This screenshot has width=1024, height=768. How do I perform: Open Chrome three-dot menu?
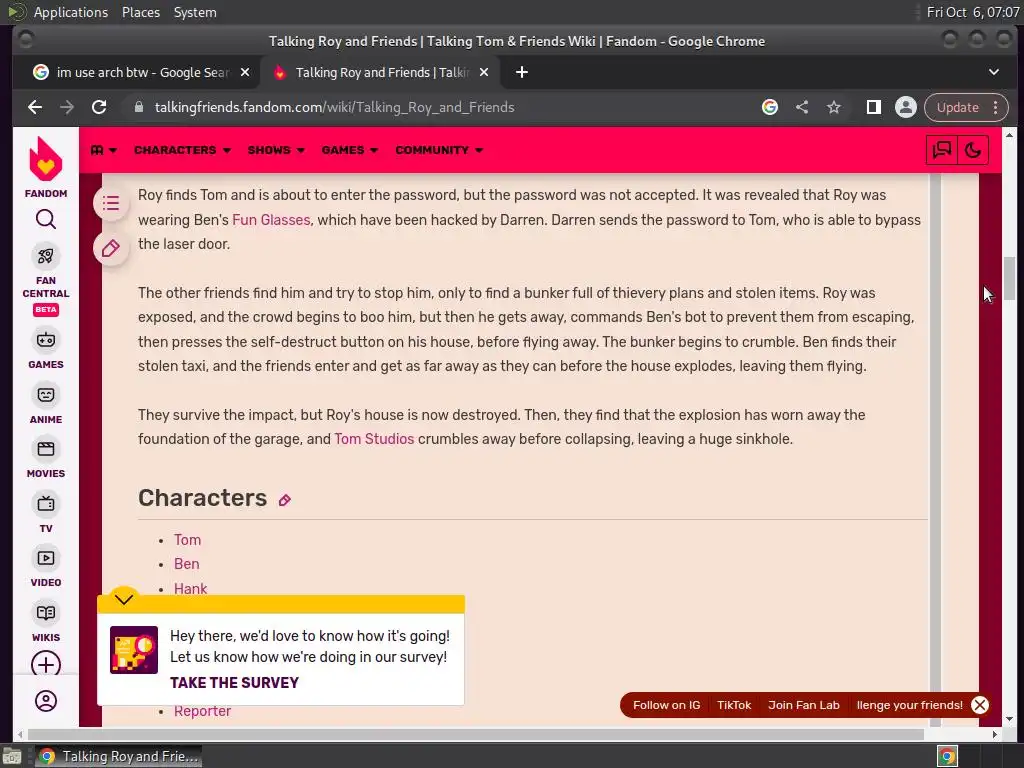pyautogui.click(x=996, y=107)
